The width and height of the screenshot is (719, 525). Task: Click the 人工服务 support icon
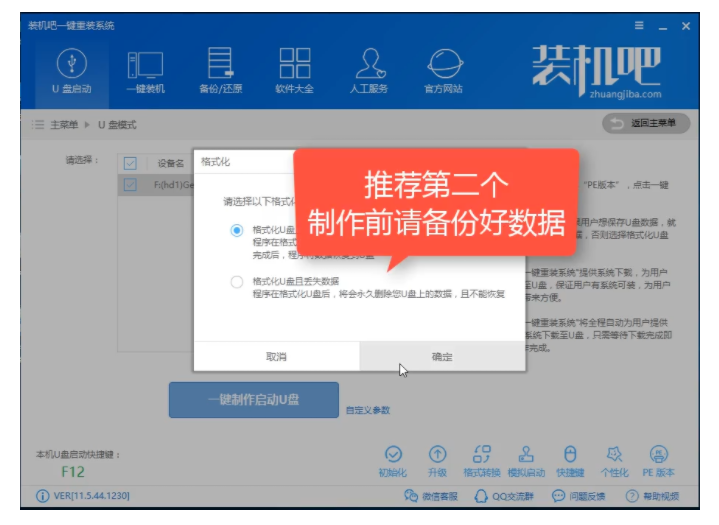[x=368, y=64]
